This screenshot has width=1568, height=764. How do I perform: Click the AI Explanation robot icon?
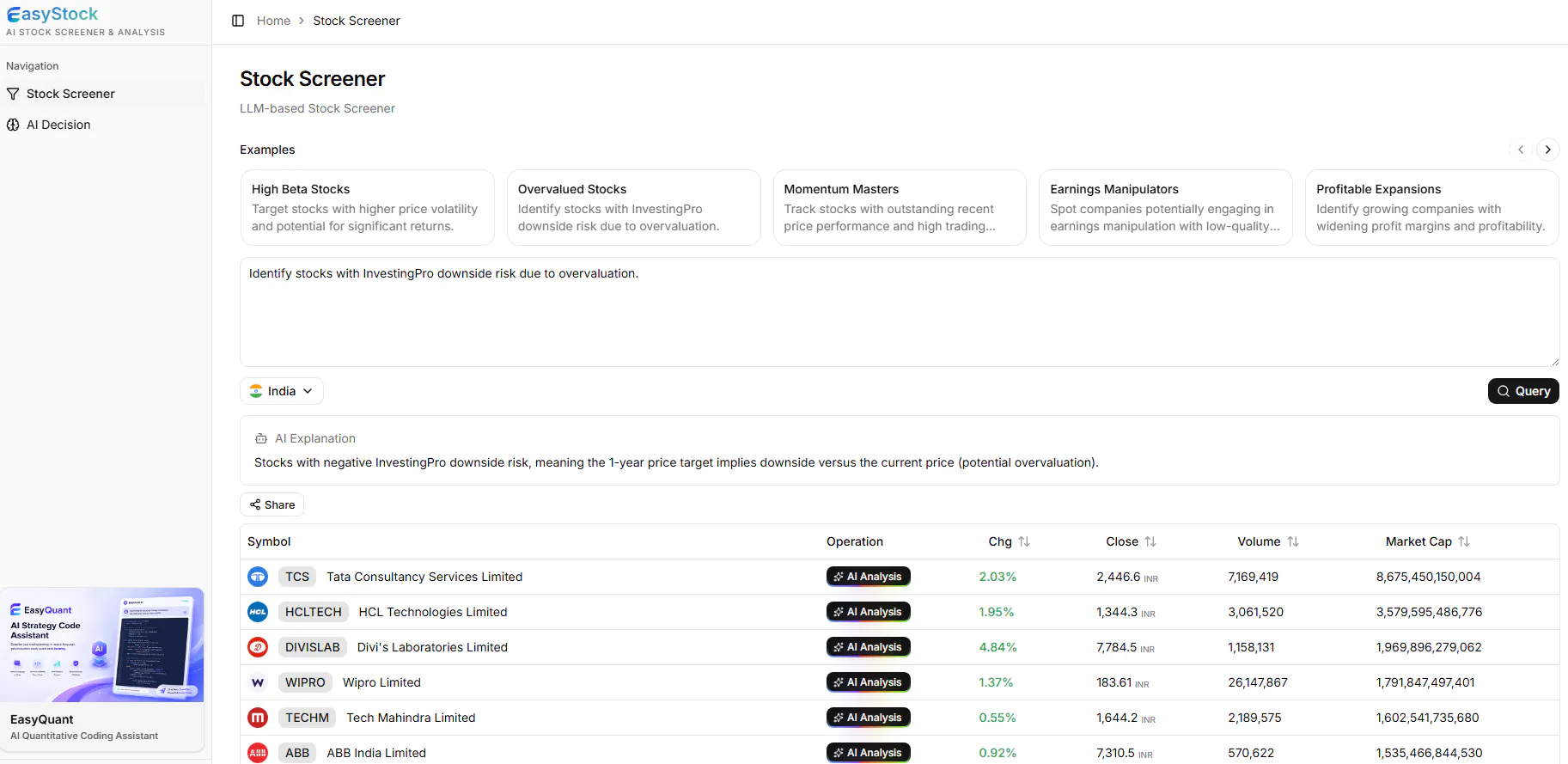pyautogui.click(x=261, y=438)
